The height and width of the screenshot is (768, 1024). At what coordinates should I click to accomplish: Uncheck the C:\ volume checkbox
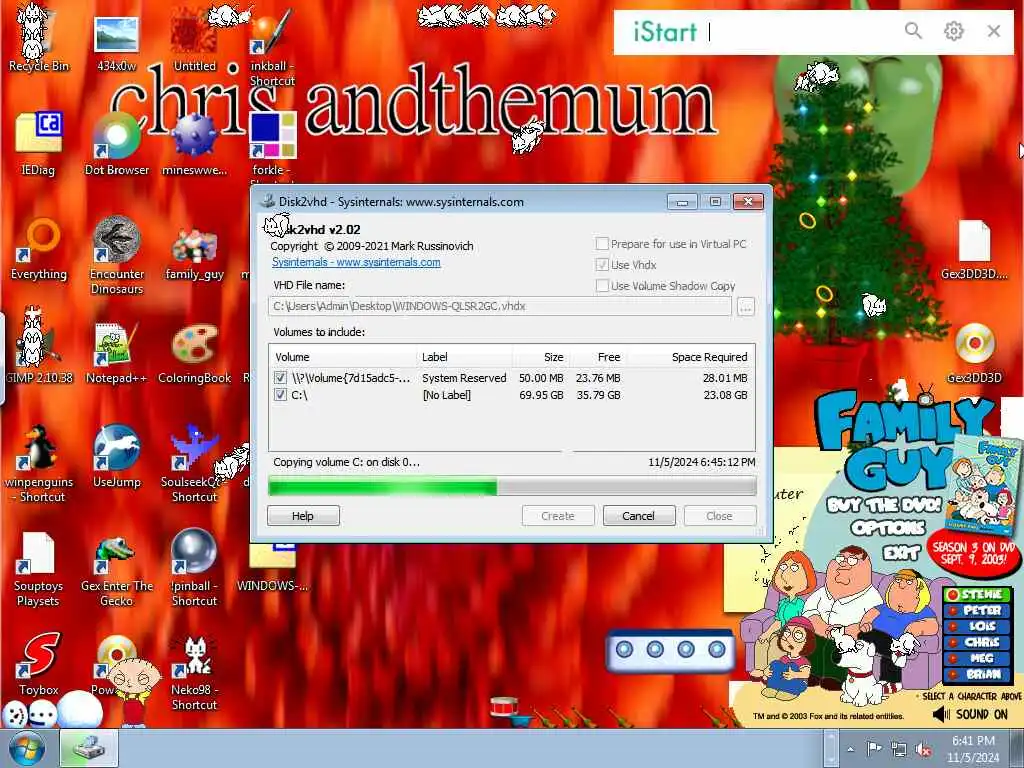[280, 394]
